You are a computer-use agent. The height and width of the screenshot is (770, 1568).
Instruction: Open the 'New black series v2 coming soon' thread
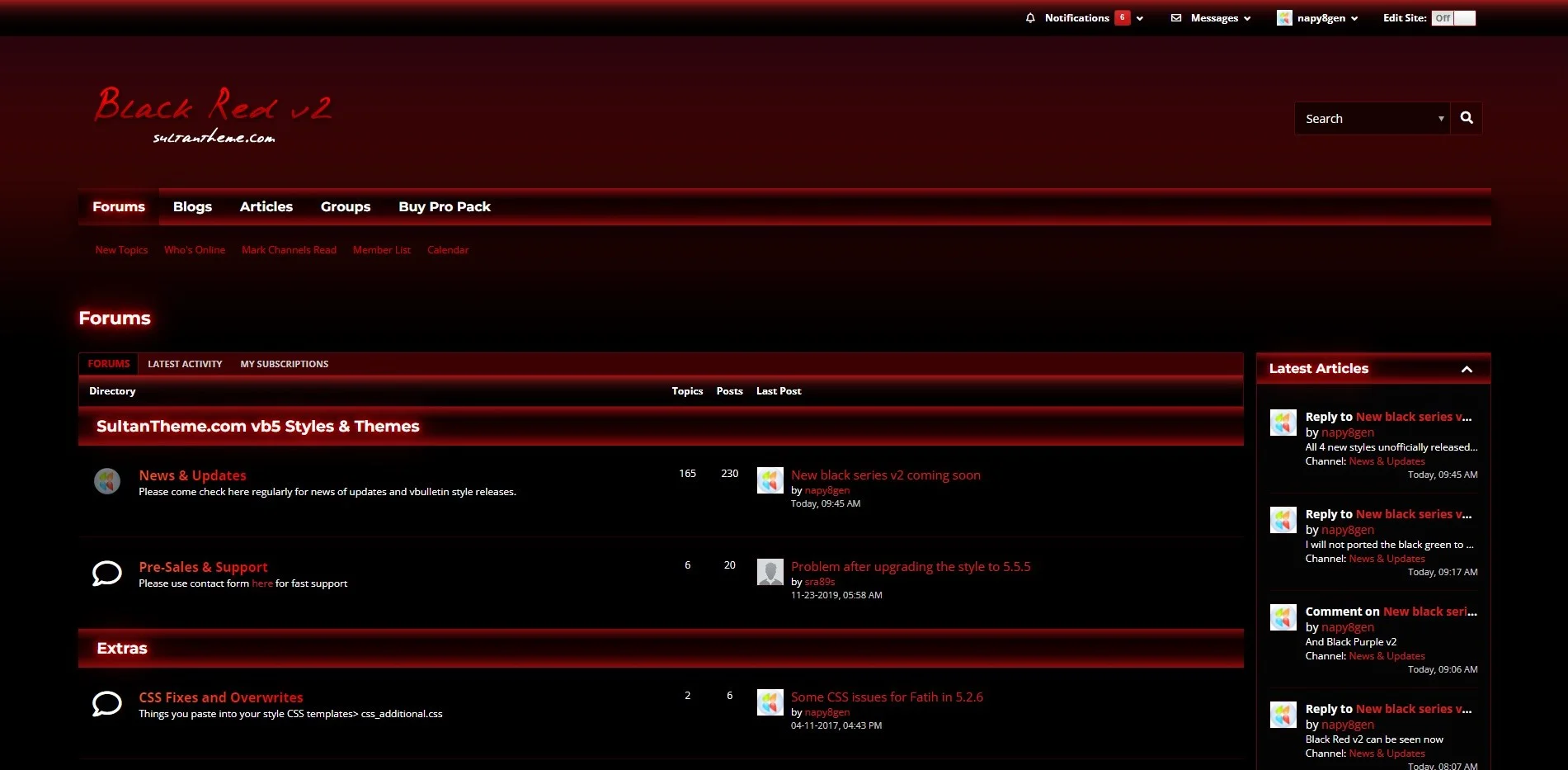(x=885, y=475)
